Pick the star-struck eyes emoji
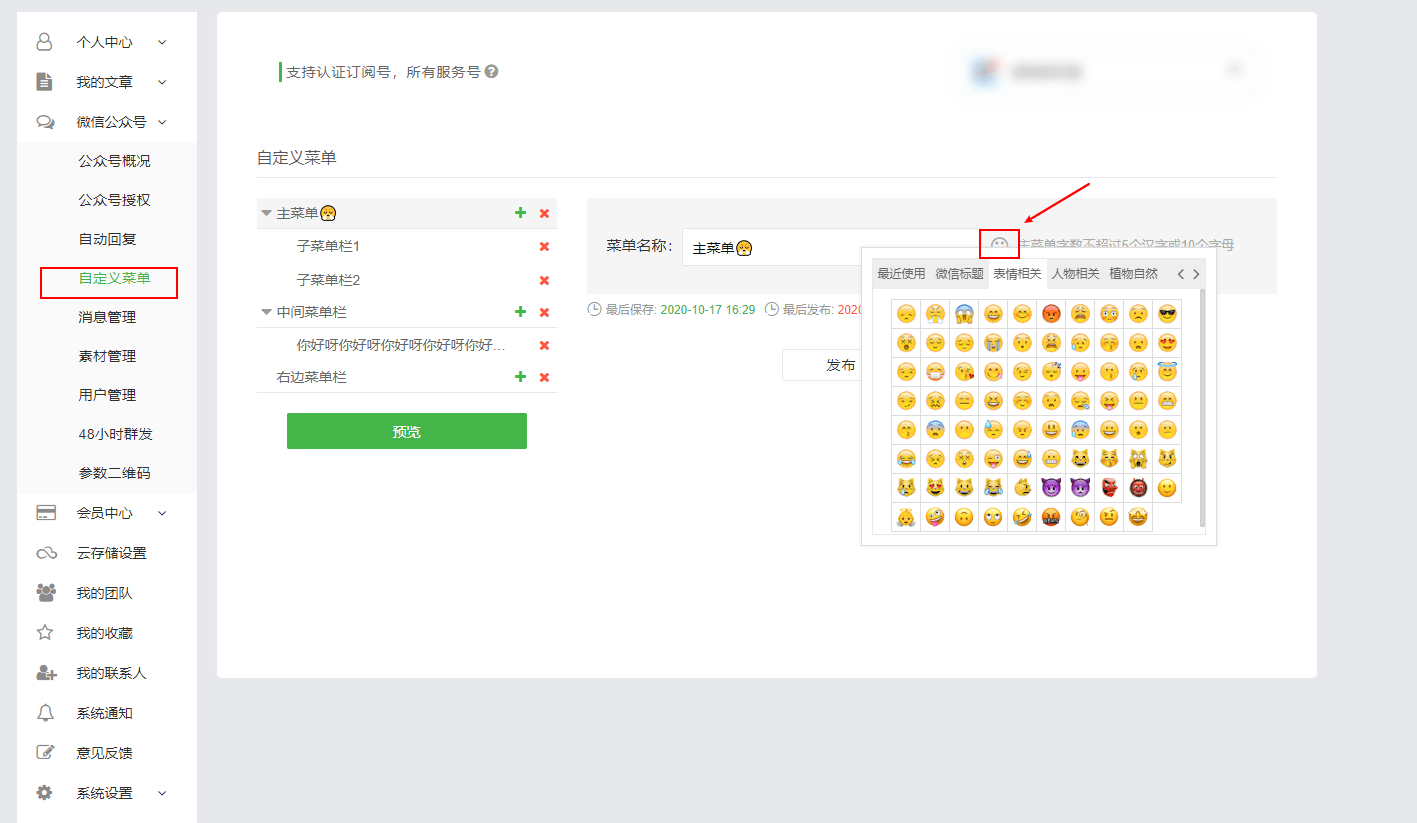The height and width of the screenshot is (823, 1417). coord(1138,516)
